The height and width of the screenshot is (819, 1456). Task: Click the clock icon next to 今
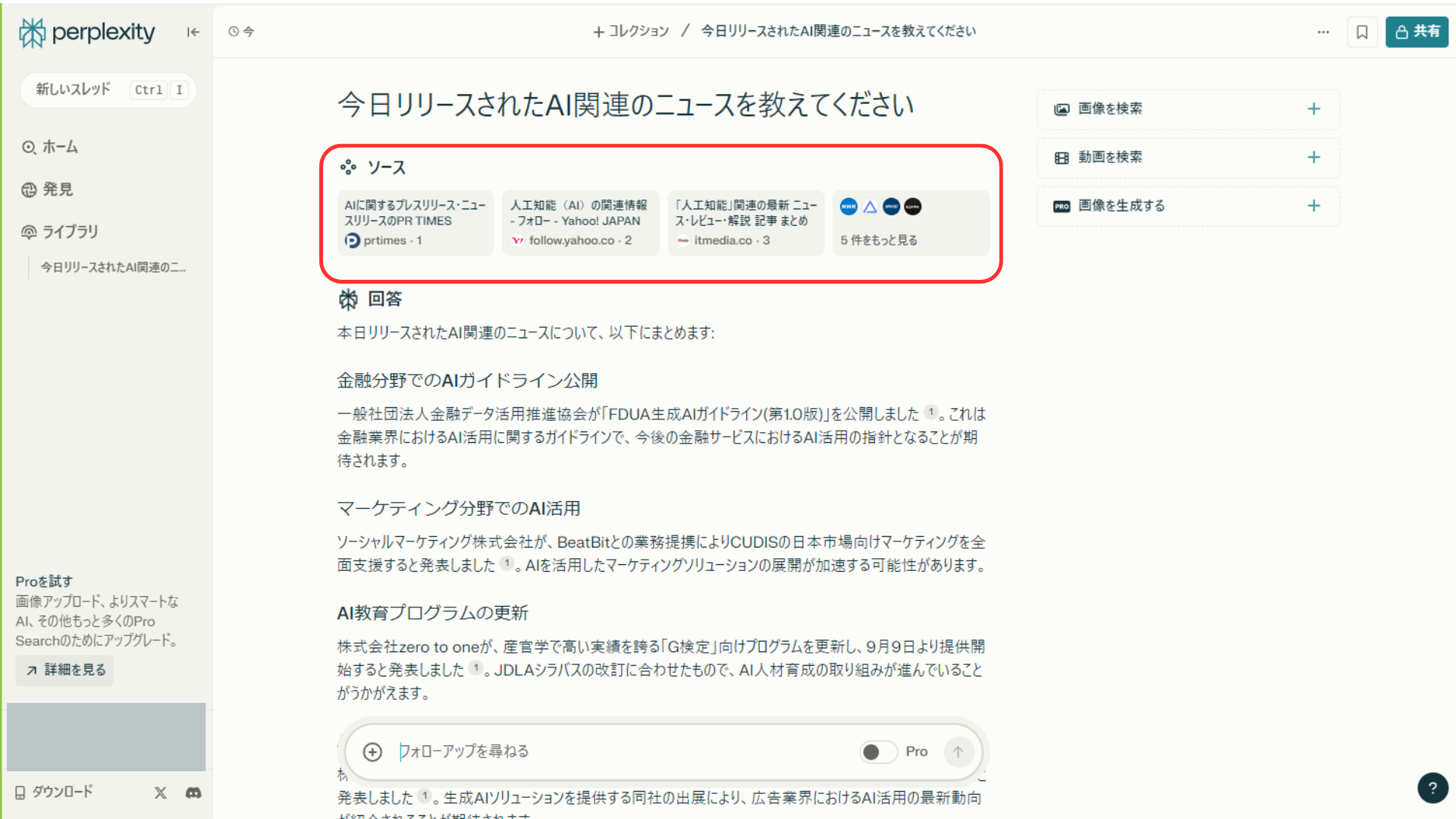click(234, 31)
